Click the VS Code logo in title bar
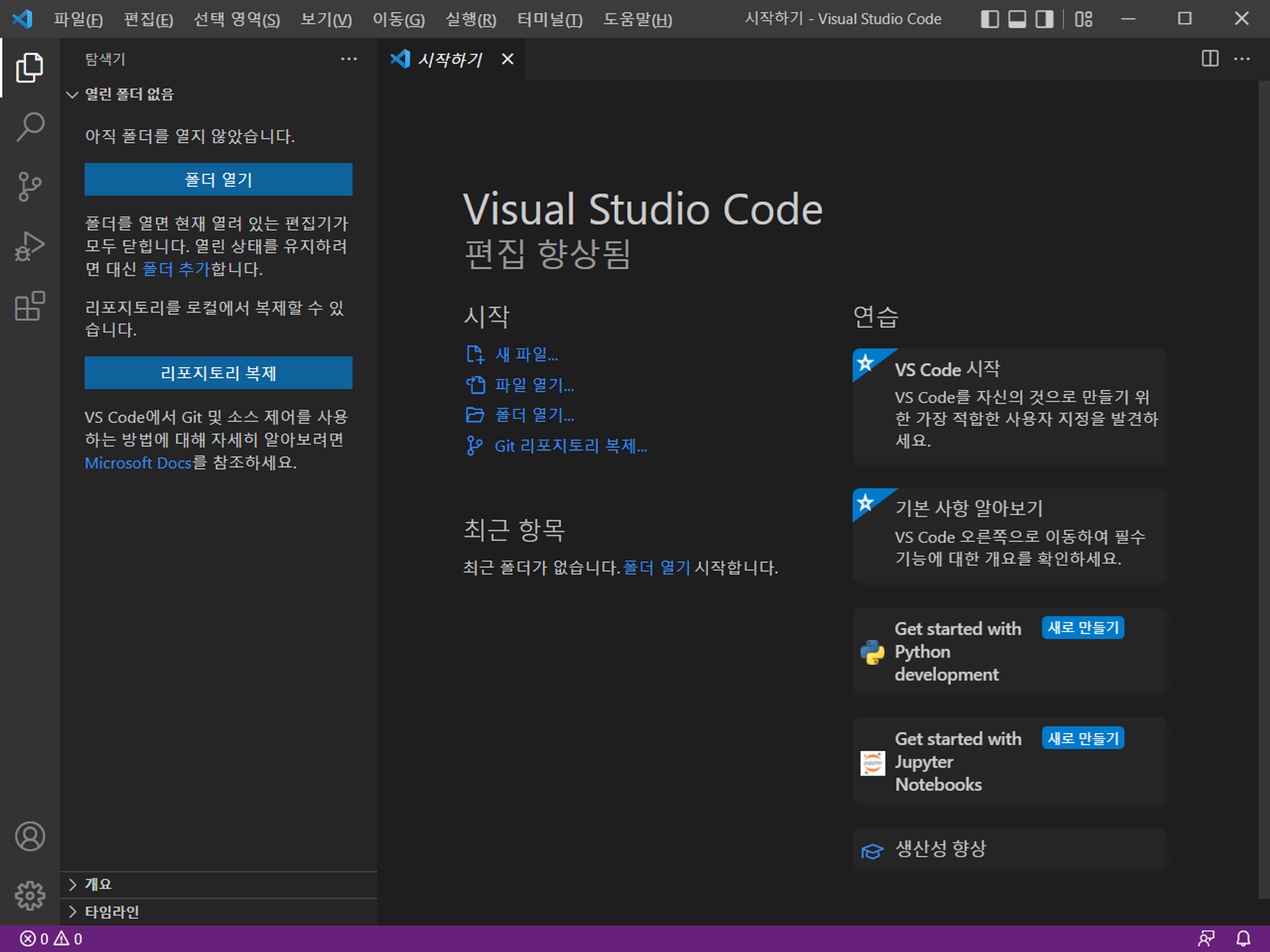 pos(22,19)
